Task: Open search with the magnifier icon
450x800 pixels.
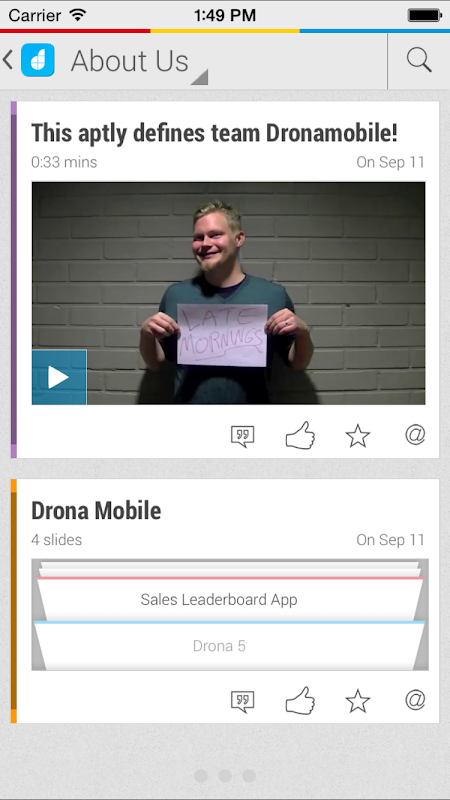Action: [x=419, y=61]
